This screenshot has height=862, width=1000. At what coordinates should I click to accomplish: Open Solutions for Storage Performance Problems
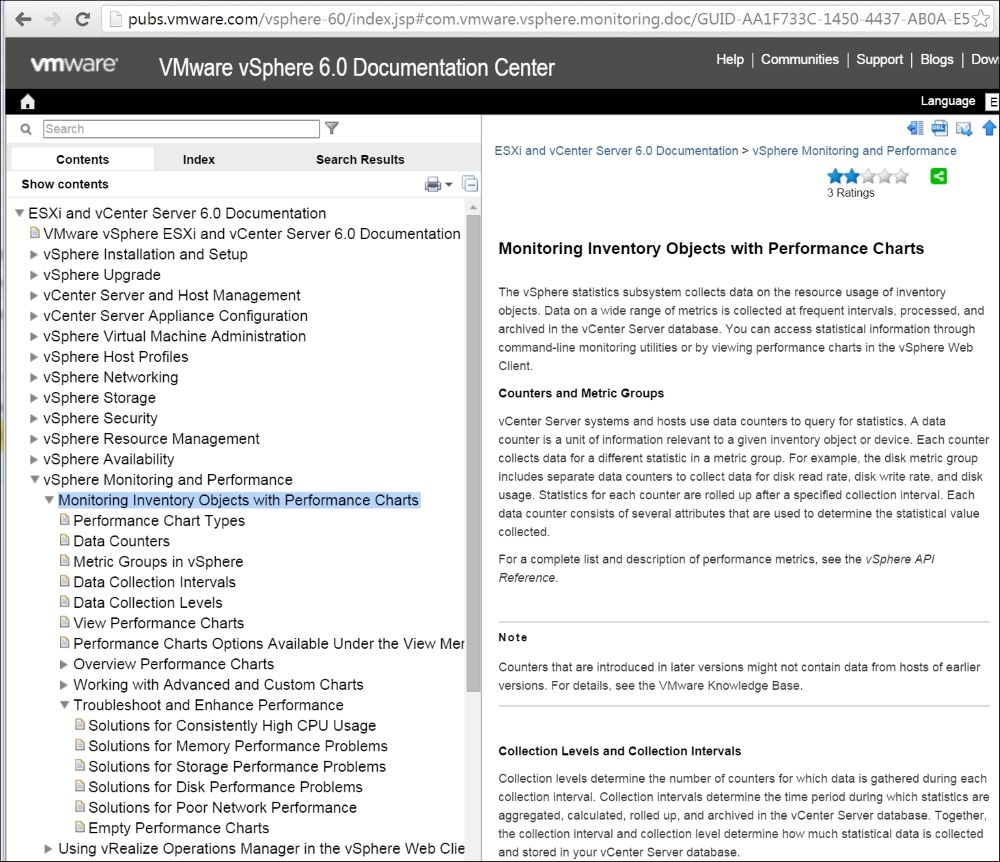pyautogui.click(x=237, y=766)
